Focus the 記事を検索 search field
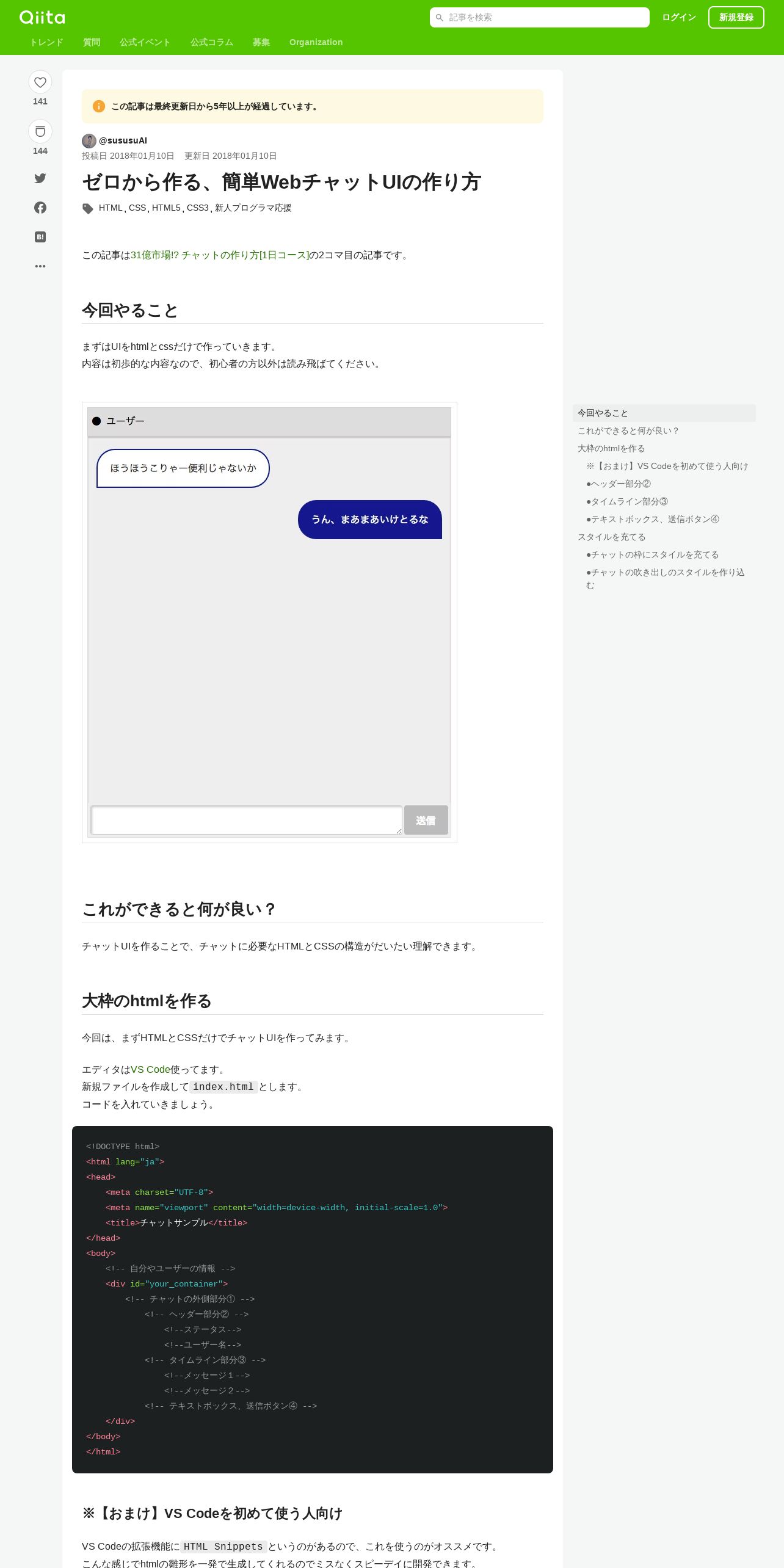Screen dimensions: 784x1568 pyautogui.click(x=540, y=18)
